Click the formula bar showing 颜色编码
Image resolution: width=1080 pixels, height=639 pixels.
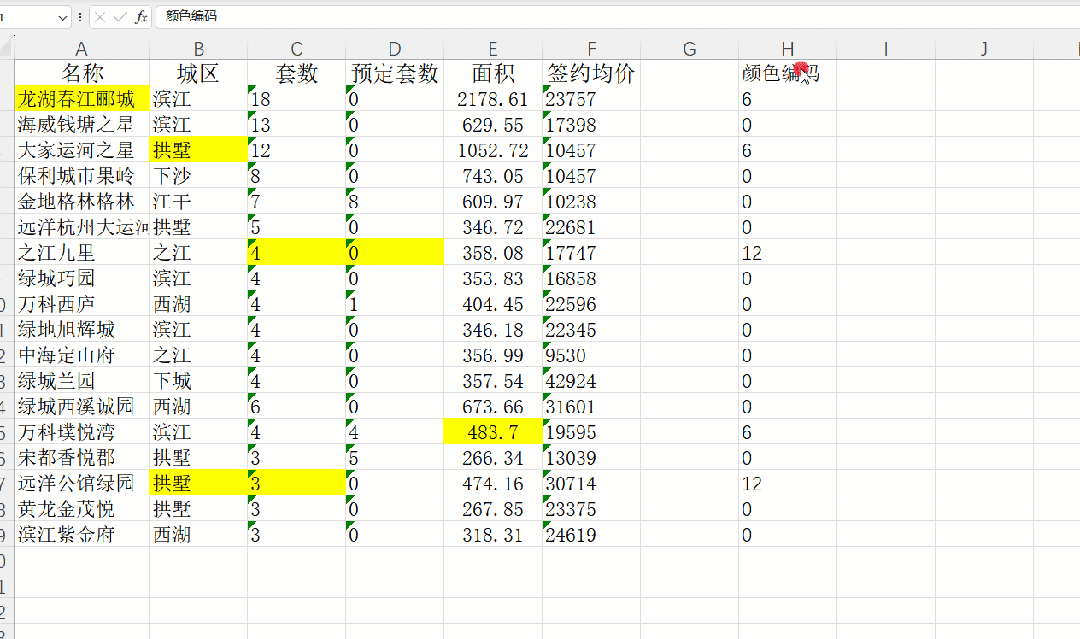[x=617, y=17]
